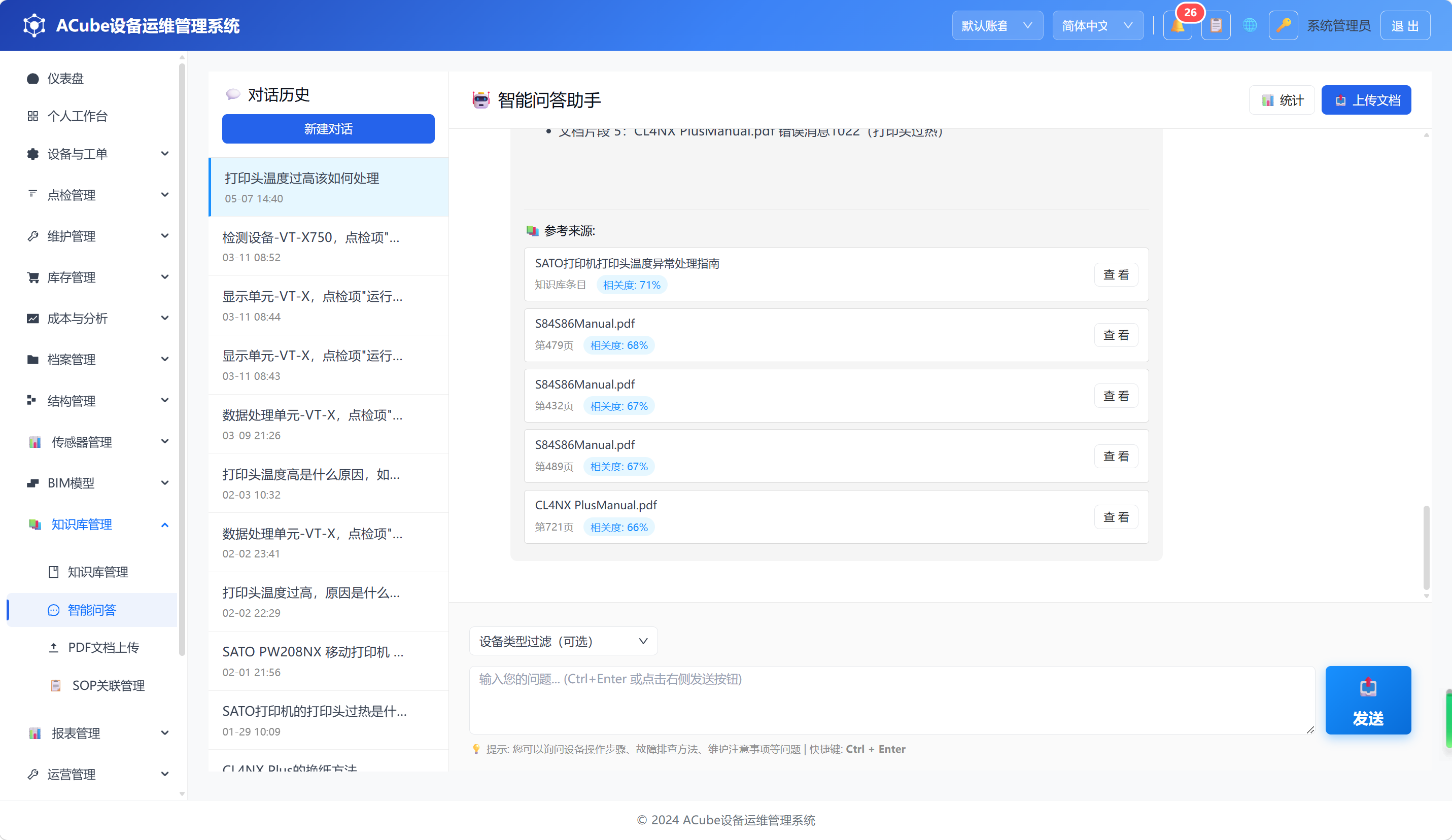Click the document icon beside SOP关联管理
The width and height of the screenshot is (1452, 840).
tap(56, 686)
